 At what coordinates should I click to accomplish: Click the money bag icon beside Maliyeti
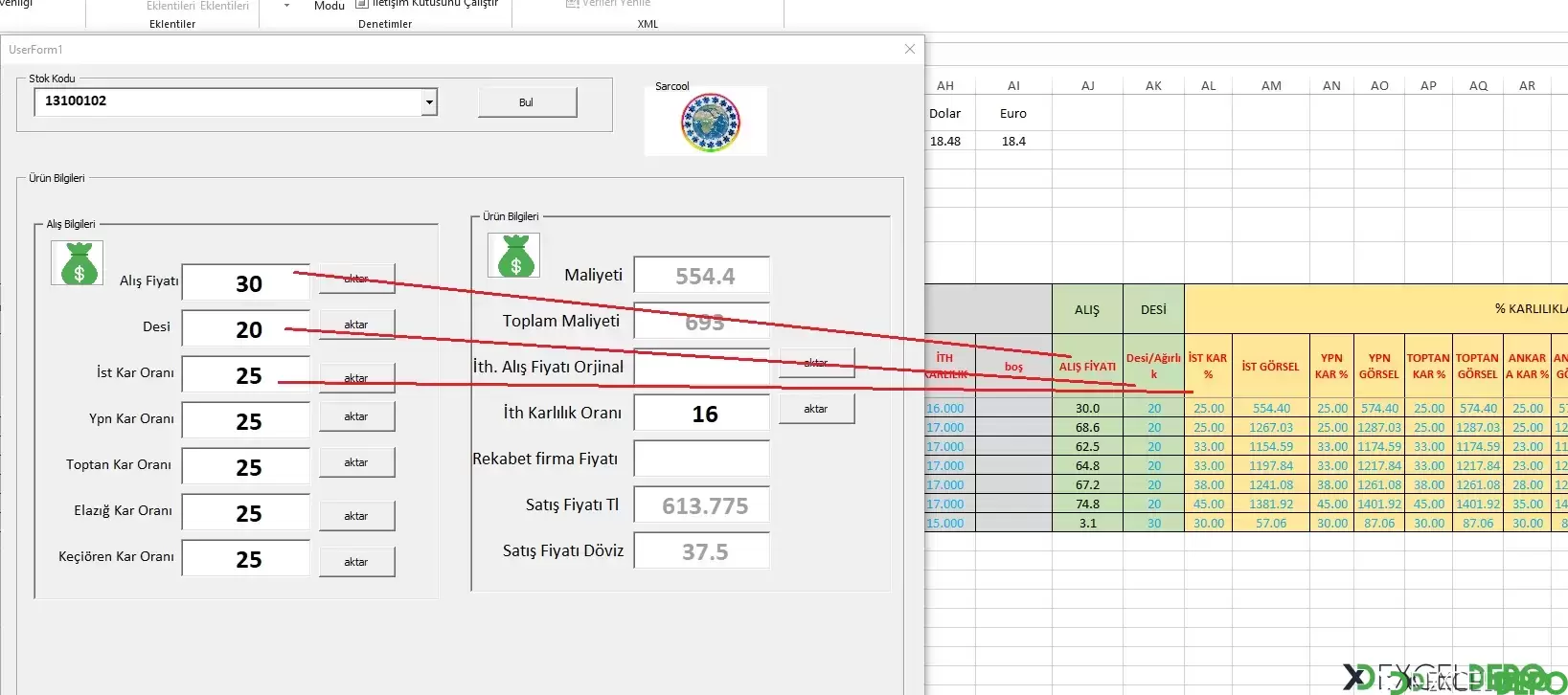coord(513,256)
